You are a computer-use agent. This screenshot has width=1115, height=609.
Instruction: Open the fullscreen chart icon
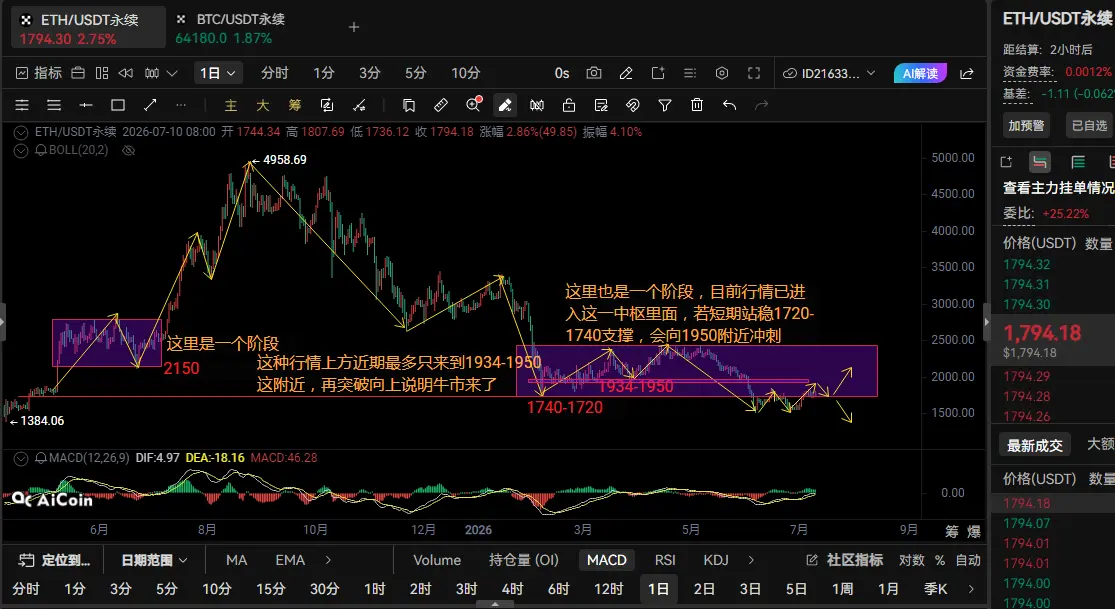tap(754, 73)
